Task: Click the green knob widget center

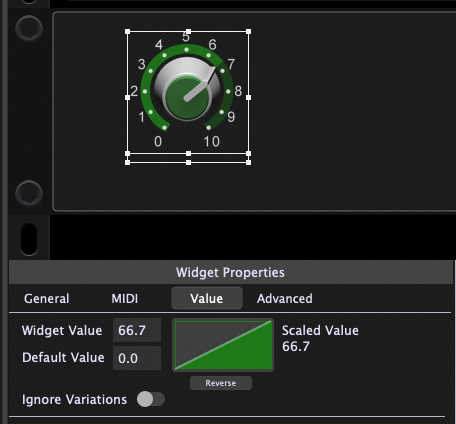Action: 187,97
